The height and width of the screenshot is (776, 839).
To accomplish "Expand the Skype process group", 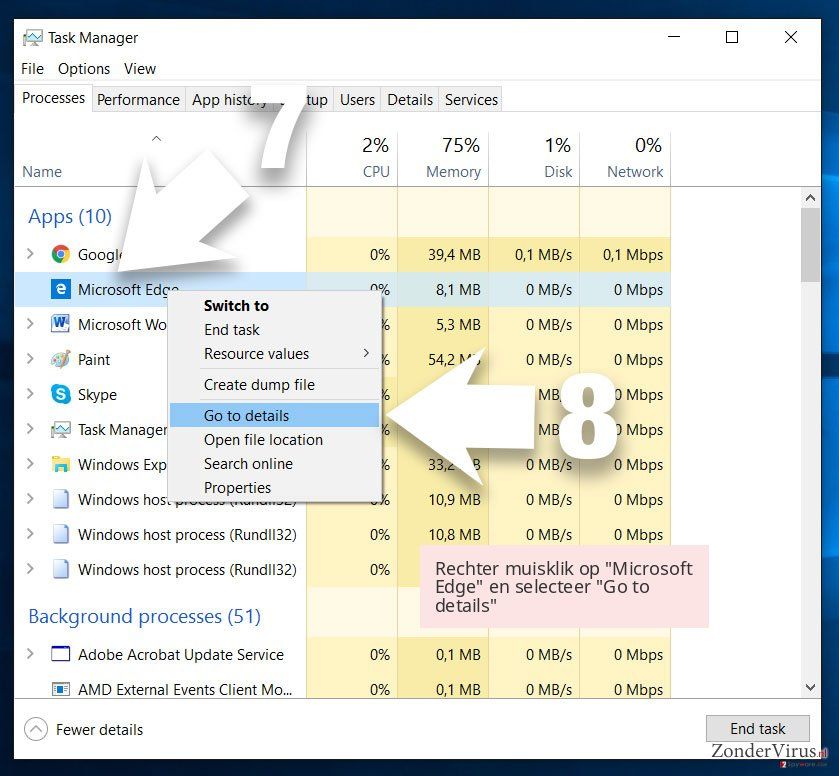I will (30, 394).
